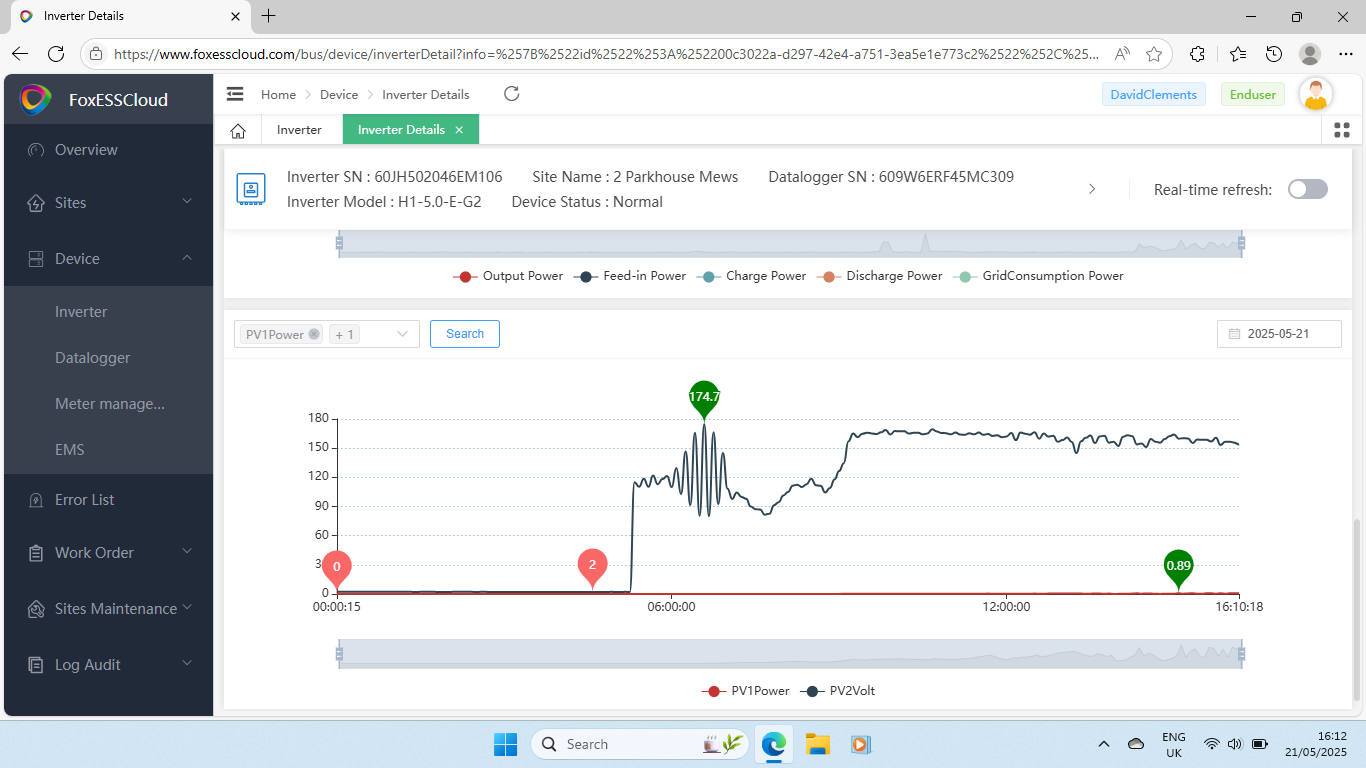Screen dimensions: 1366x768
Task: Switch to the Inverter tab
Action: coord(299,130)
